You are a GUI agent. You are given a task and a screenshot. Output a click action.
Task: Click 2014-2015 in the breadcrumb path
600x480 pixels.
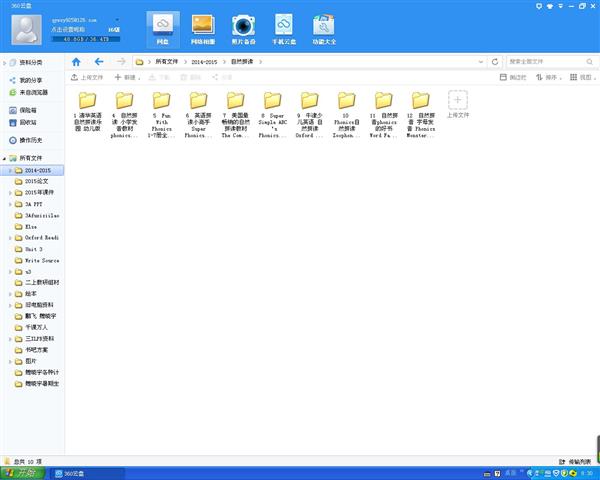[x=203, y=62]
